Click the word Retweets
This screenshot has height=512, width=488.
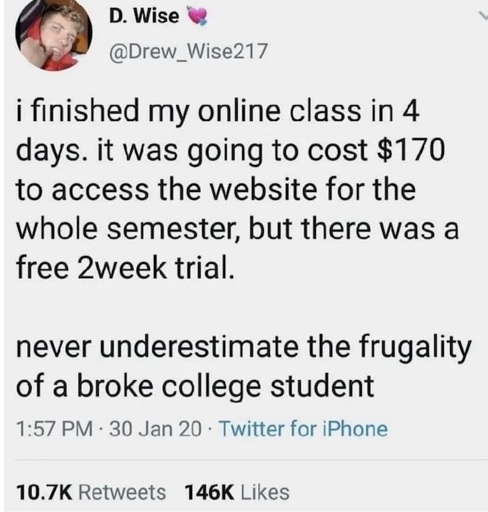click(x=122, y=492)
